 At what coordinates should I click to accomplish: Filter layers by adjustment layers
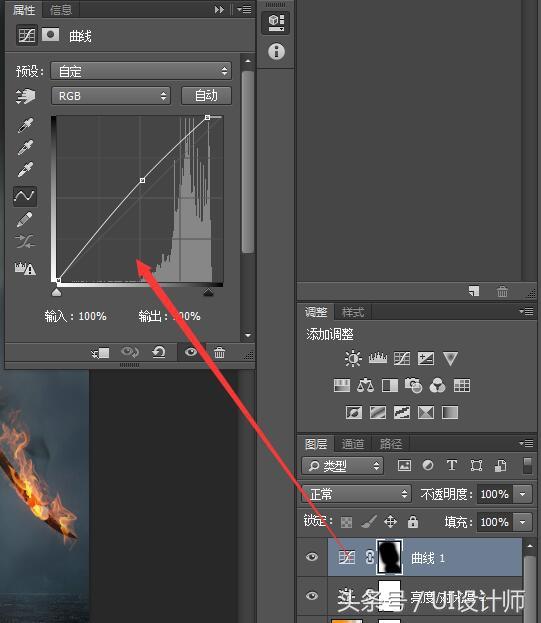click(x=428, y=465)
